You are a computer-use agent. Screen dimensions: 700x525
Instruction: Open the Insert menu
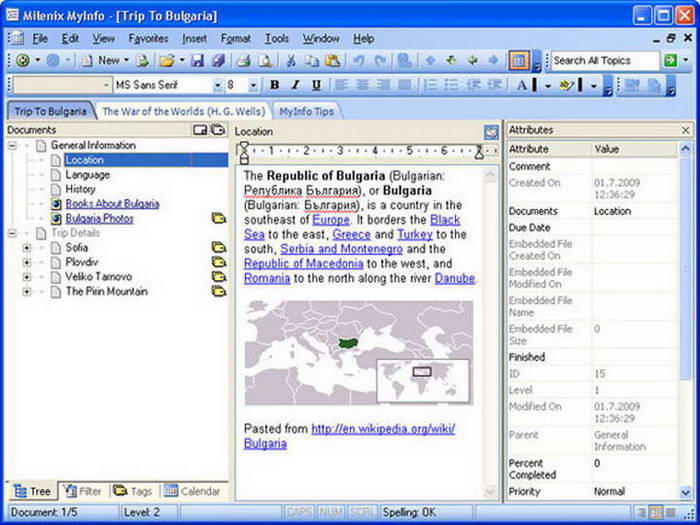tap(195, 39)
